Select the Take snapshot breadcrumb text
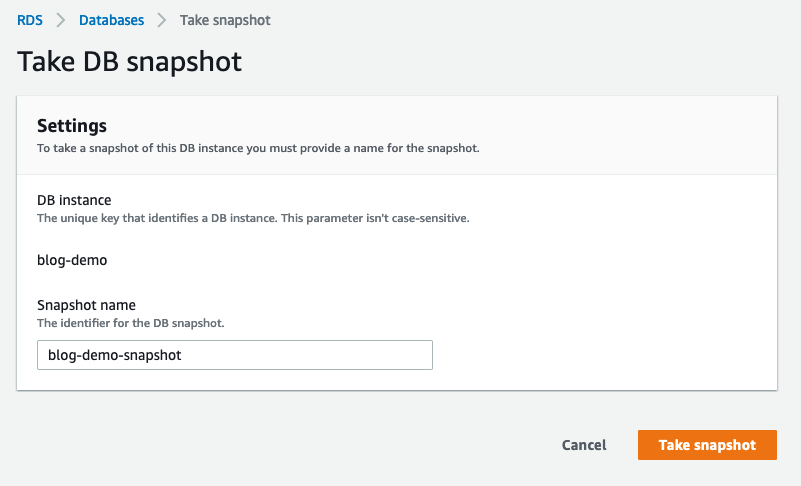This screenshot has height=486, width=801. [225, 20]
